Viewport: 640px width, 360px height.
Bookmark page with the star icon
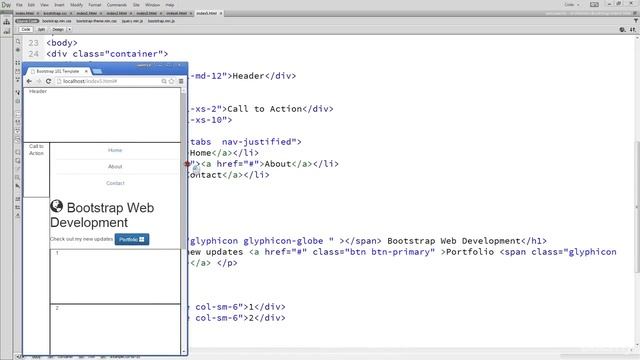click(171, 81)
